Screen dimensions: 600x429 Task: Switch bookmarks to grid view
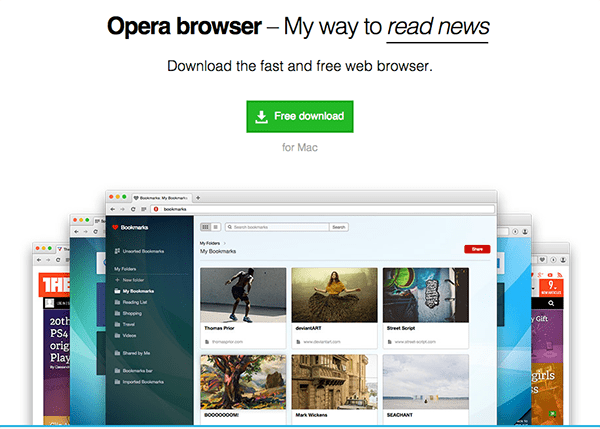[205, 227]
